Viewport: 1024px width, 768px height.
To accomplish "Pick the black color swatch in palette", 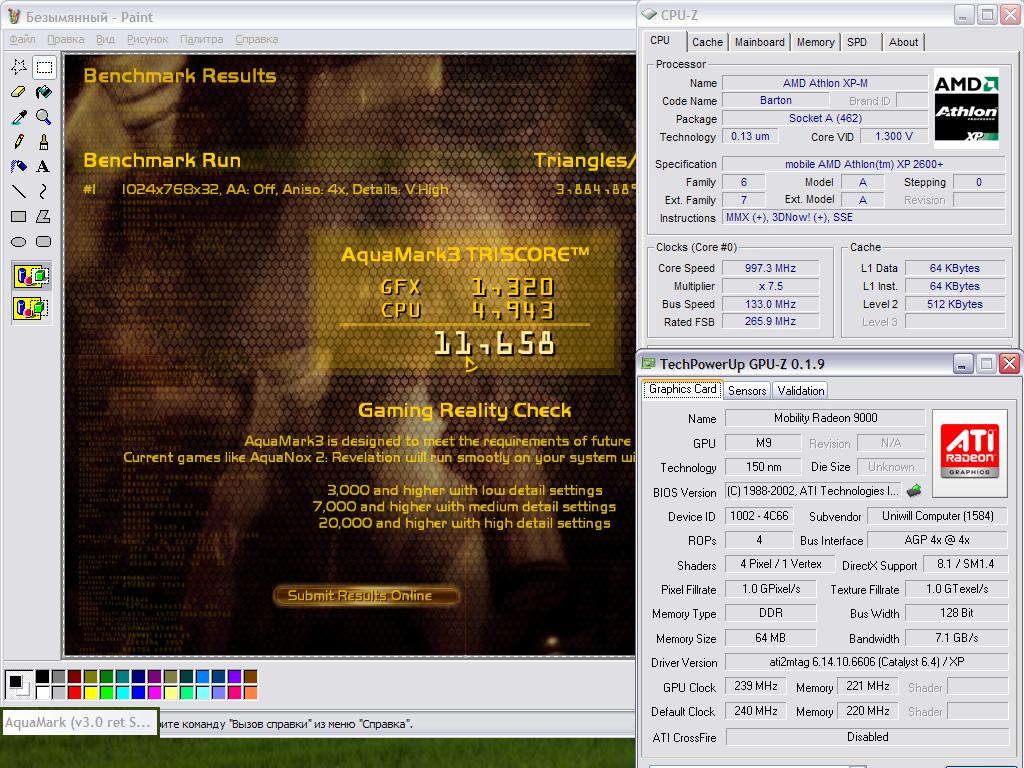I will (x=42, y=676).
